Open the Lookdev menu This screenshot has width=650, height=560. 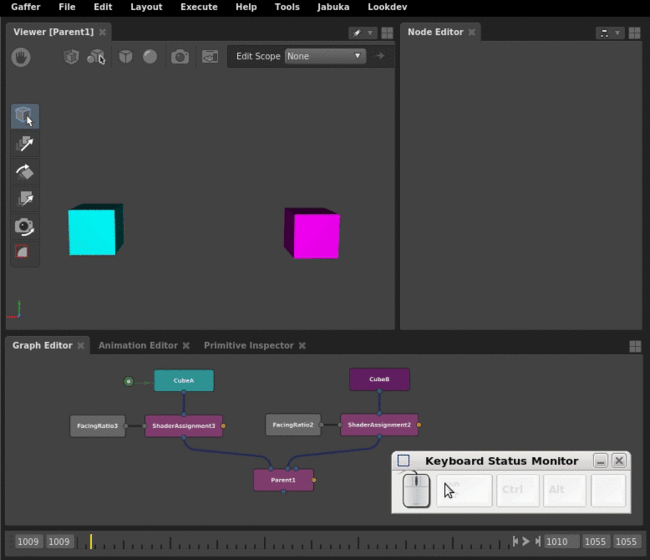[387, 7]
